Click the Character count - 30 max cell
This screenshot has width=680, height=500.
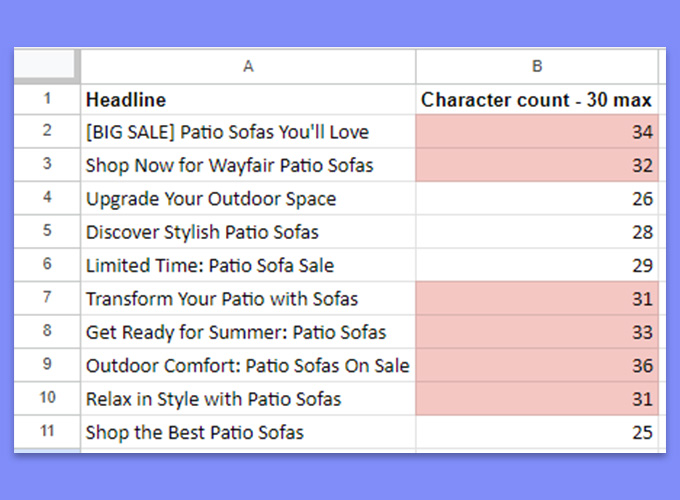click(537, 99)
